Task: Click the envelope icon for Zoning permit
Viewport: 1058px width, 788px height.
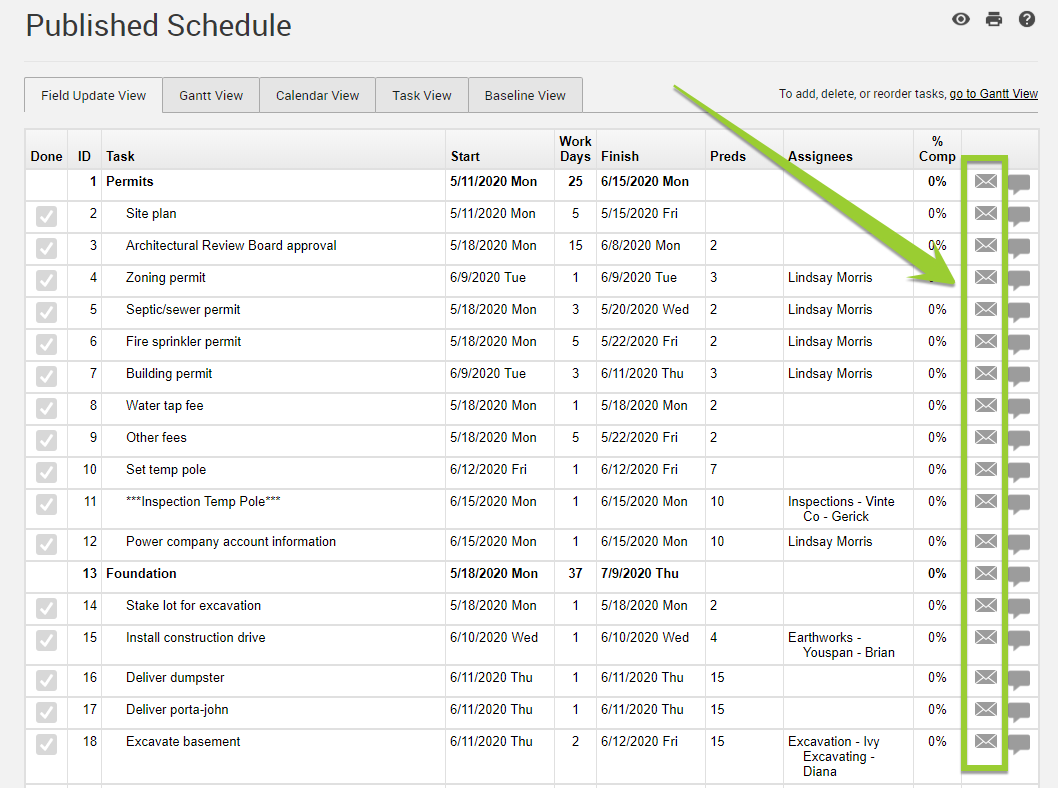Action: (x=986, y=277)
